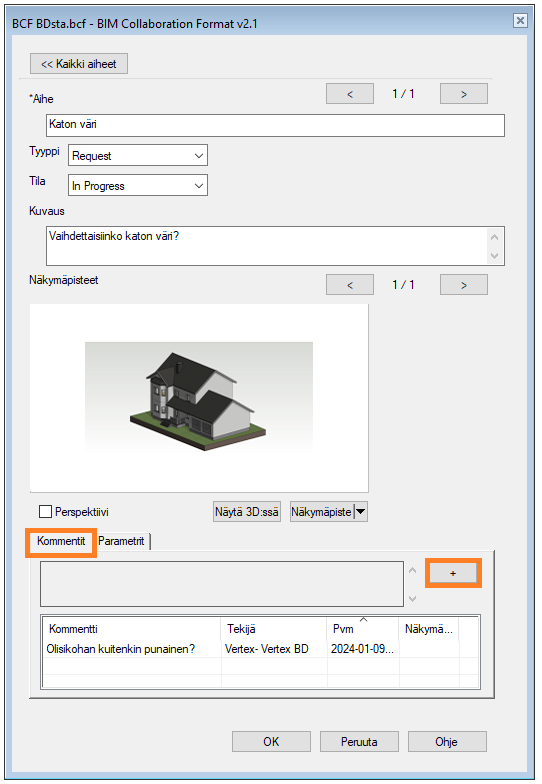Sort by the Kommentti column header
Screen dimensions: 542x784
132,629
